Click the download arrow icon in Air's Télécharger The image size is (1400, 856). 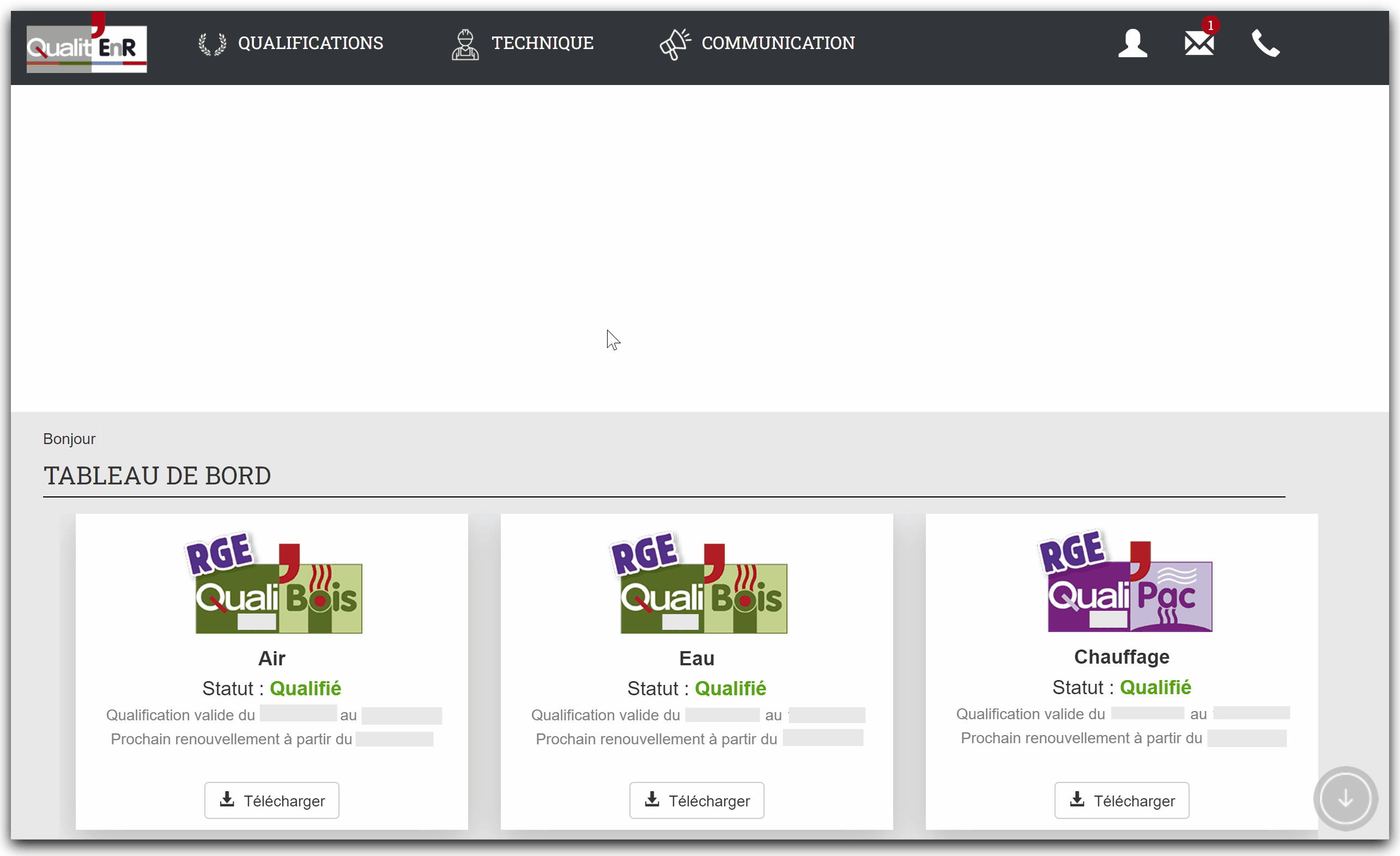(227, 799)
